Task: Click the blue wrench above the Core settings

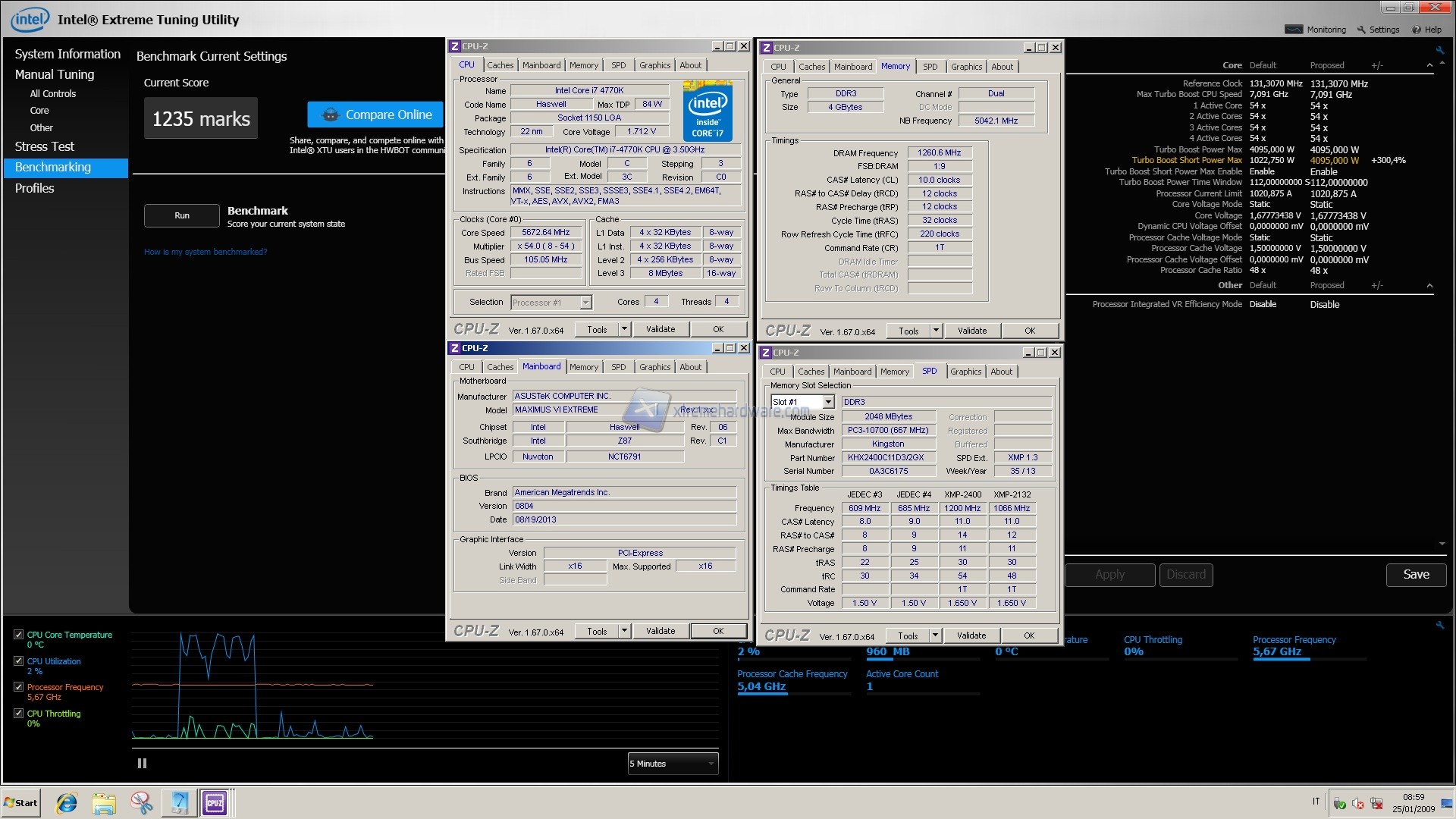Action: (x=1439, y=50)
